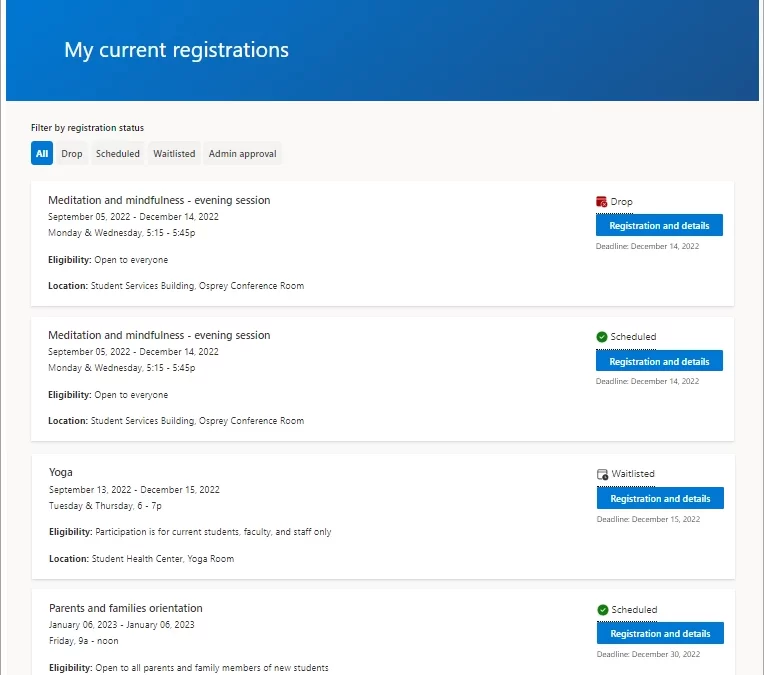The height and width of the screenshot is (675, 764).
Task: Click Deadline: December 30, 2022 text
Action: 648,654
